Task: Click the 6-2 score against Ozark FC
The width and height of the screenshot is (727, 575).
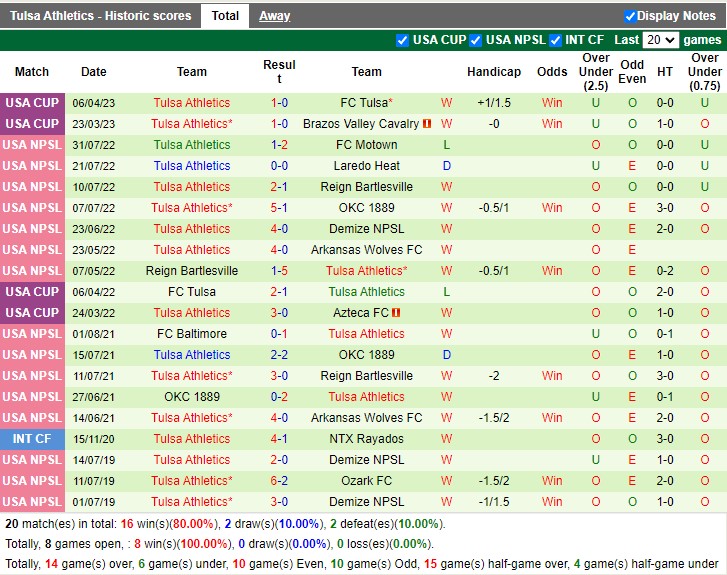Action: 279,481
